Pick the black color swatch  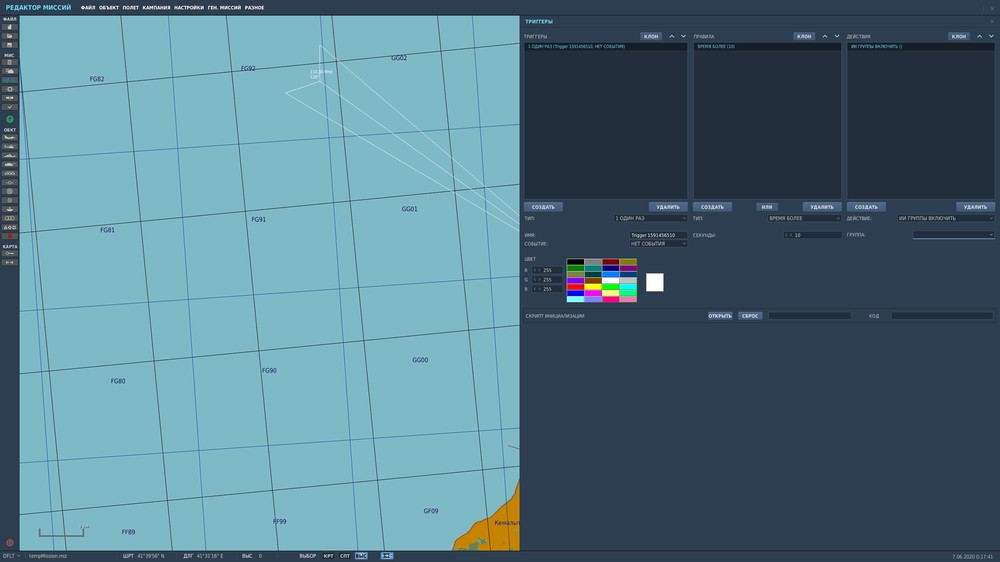(575, 262)
